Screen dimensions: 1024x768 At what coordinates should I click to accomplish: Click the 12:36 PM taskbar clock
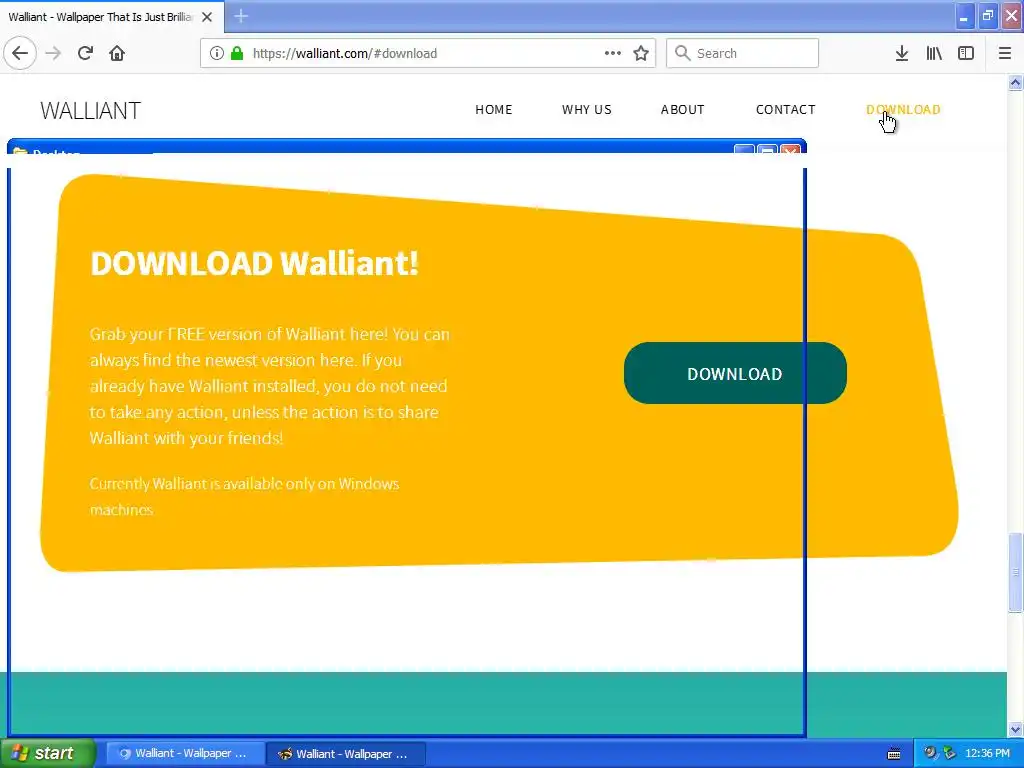[x=987, y=753]
